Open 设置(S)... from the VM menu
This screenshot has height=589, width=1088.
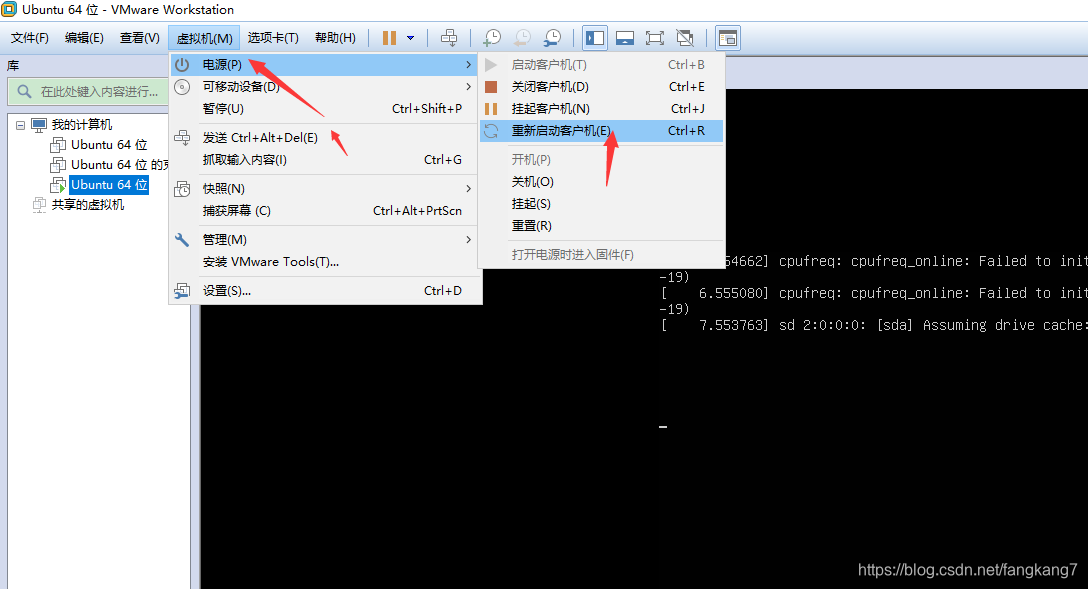[x=324, y=291]
